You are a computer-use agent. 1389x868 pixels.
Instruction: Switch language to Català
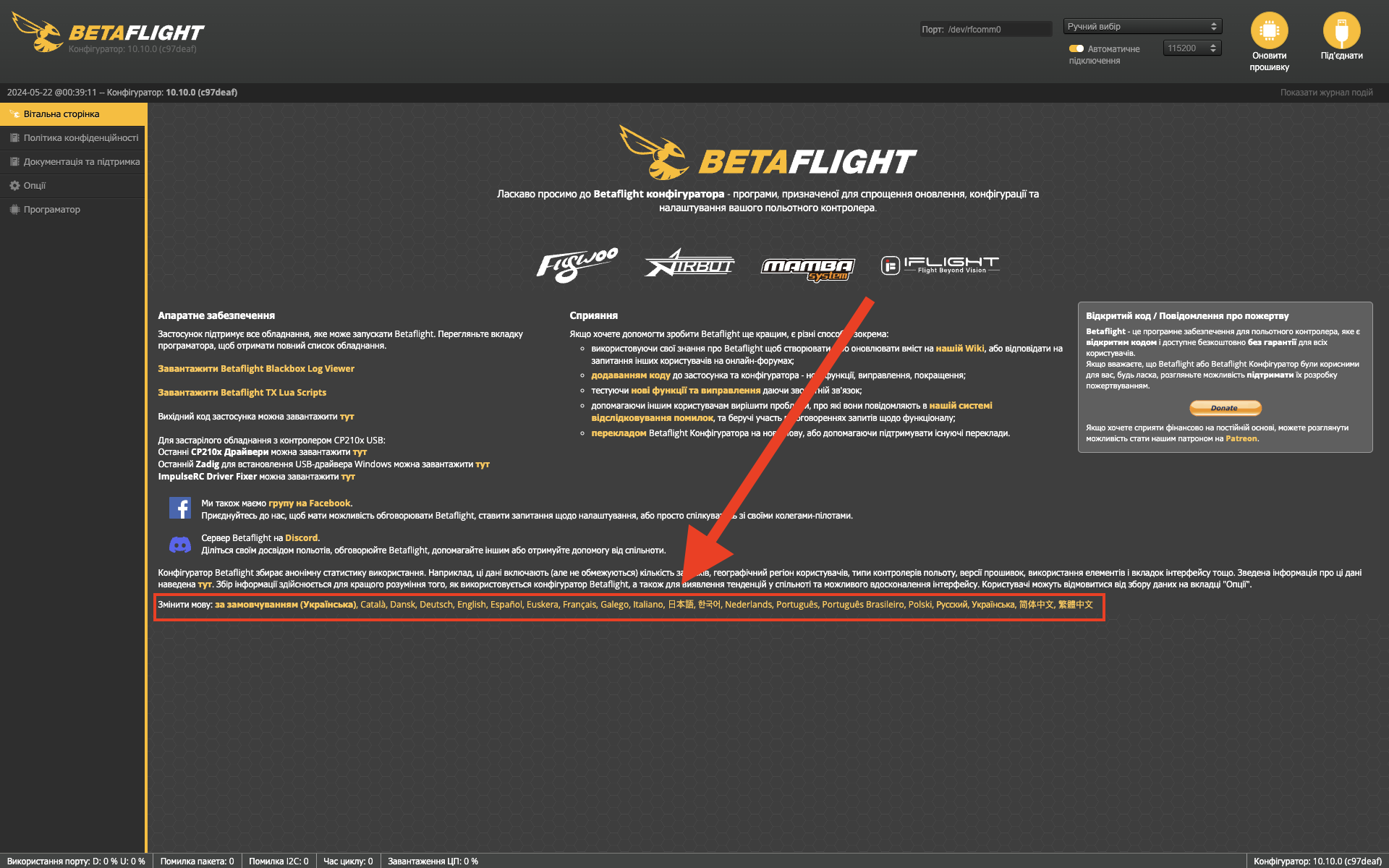373,605
